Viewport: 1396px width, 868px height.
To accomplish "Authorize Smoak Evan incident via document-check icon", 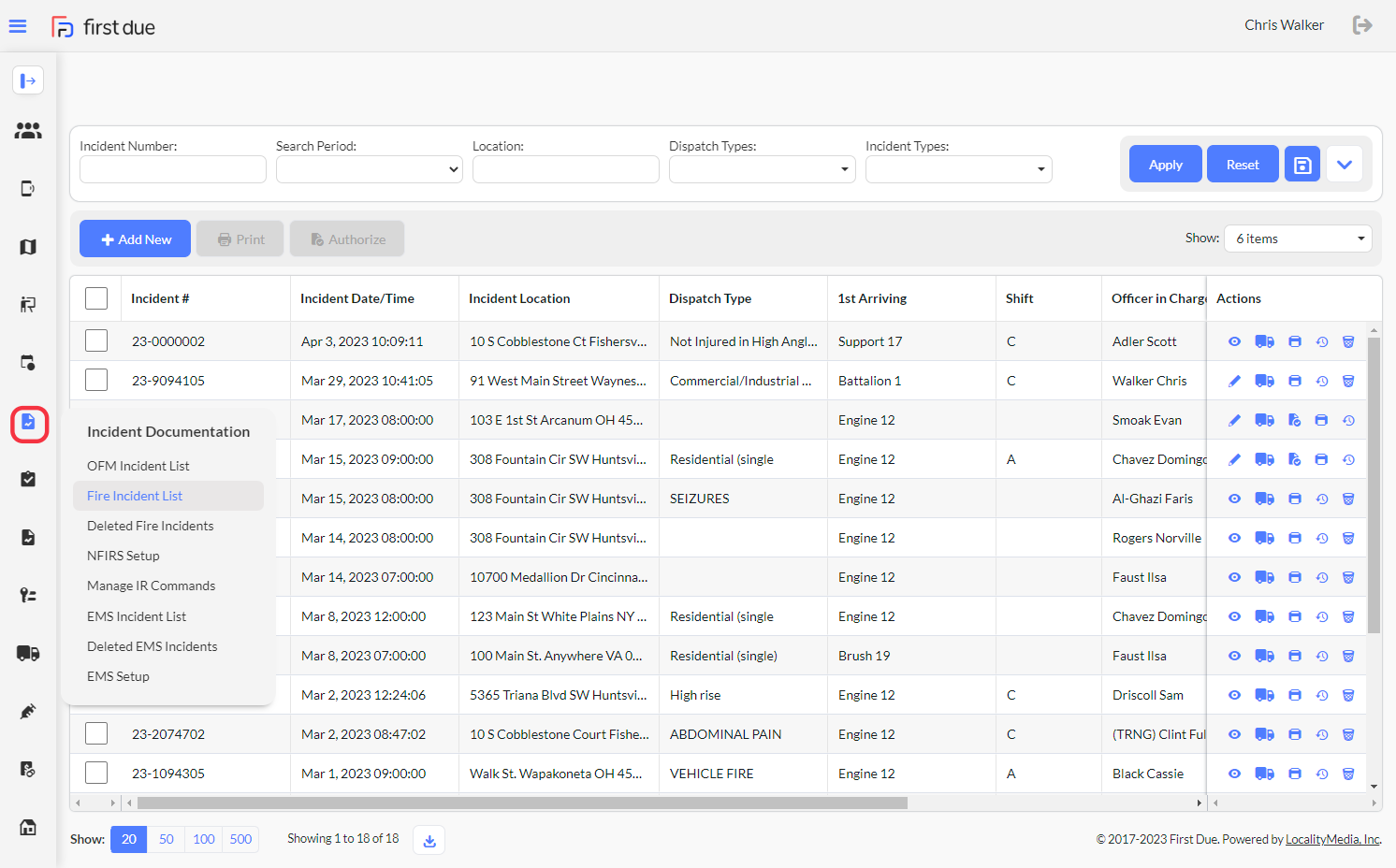I will (1295, 420).
